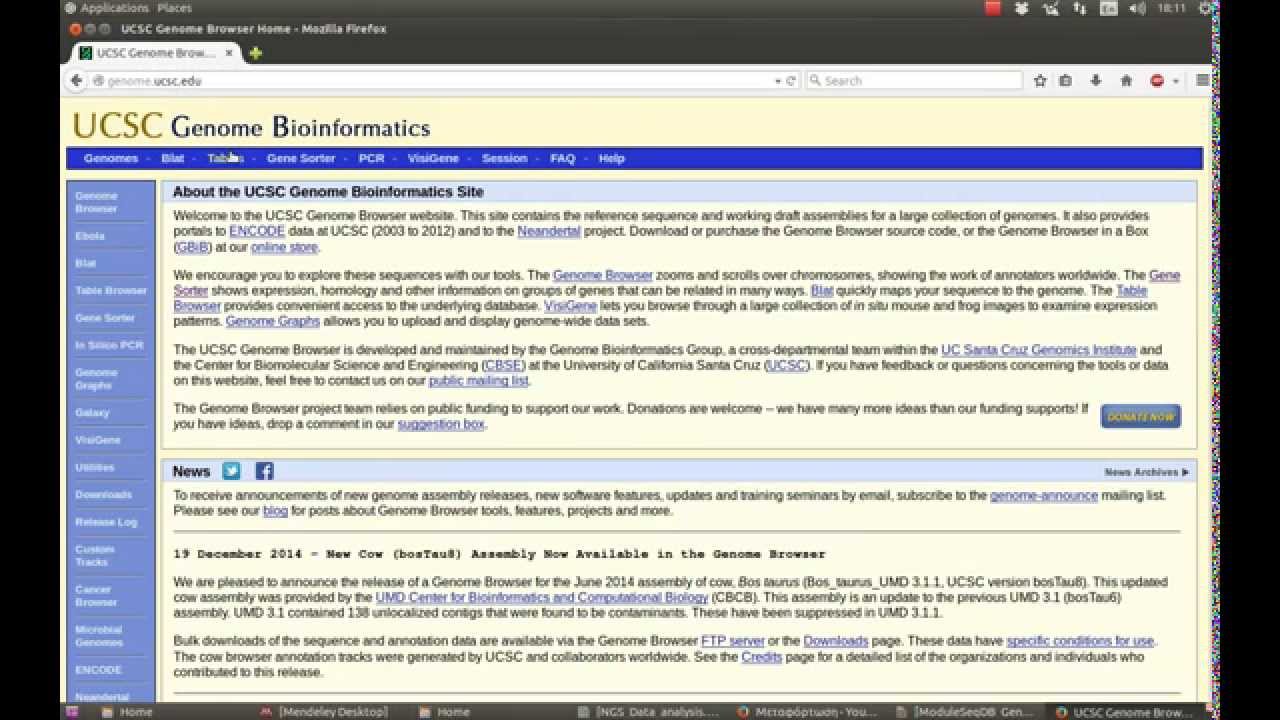Click the red indicator in the system tray
Viewport: 1280px width, 720px height.
(x=993, y=8)
